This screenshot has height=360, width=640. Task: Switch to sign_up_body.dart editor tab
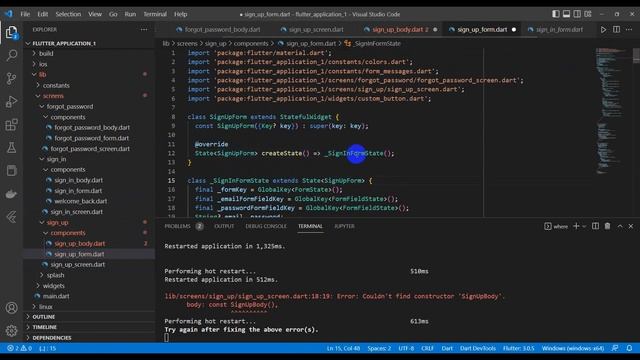(400, 29)
